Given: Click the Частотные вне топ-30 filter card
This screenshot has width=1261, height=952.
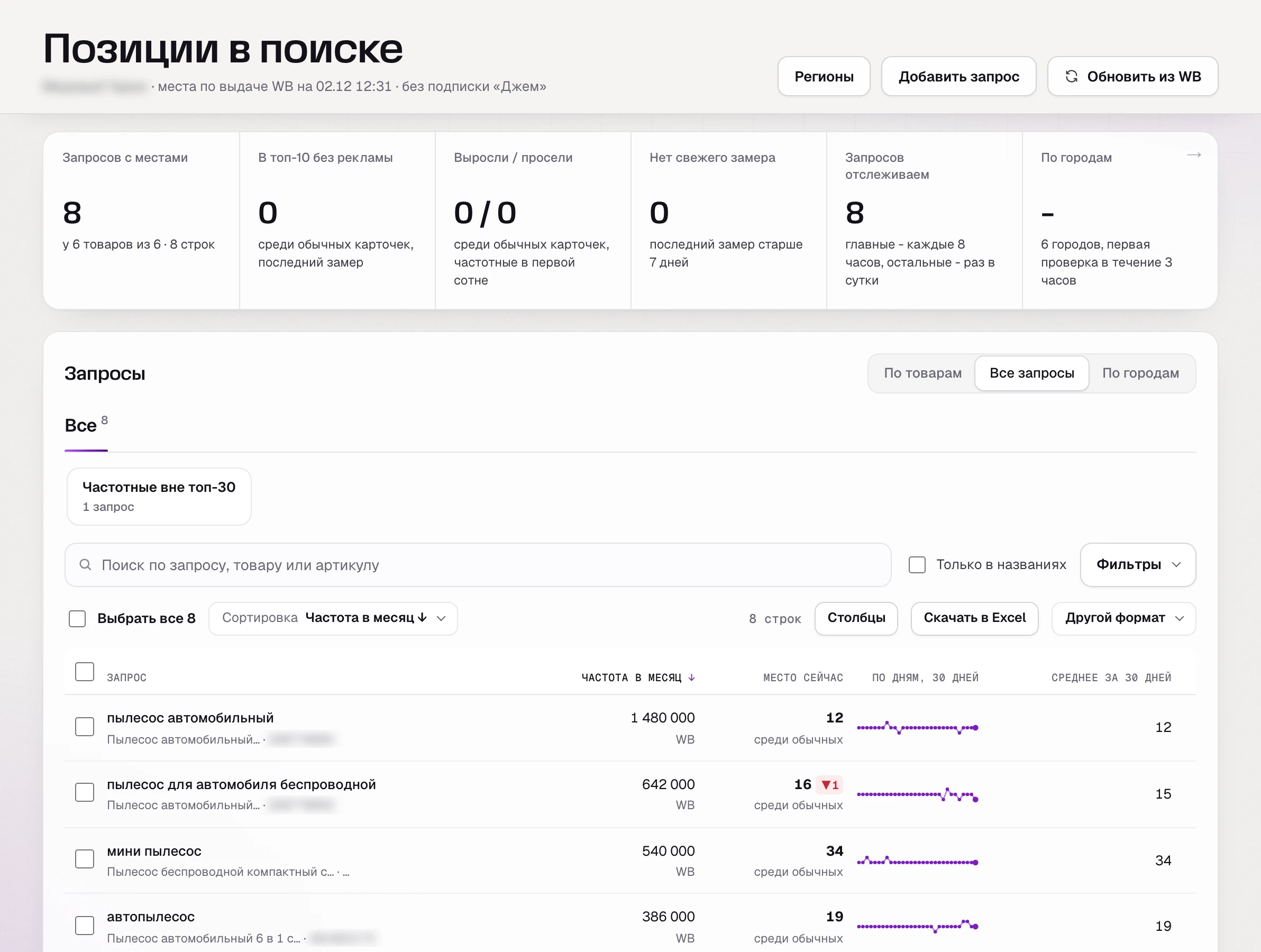Looking at the screenshot, I should pyautogui.click(x=159, y=497).
